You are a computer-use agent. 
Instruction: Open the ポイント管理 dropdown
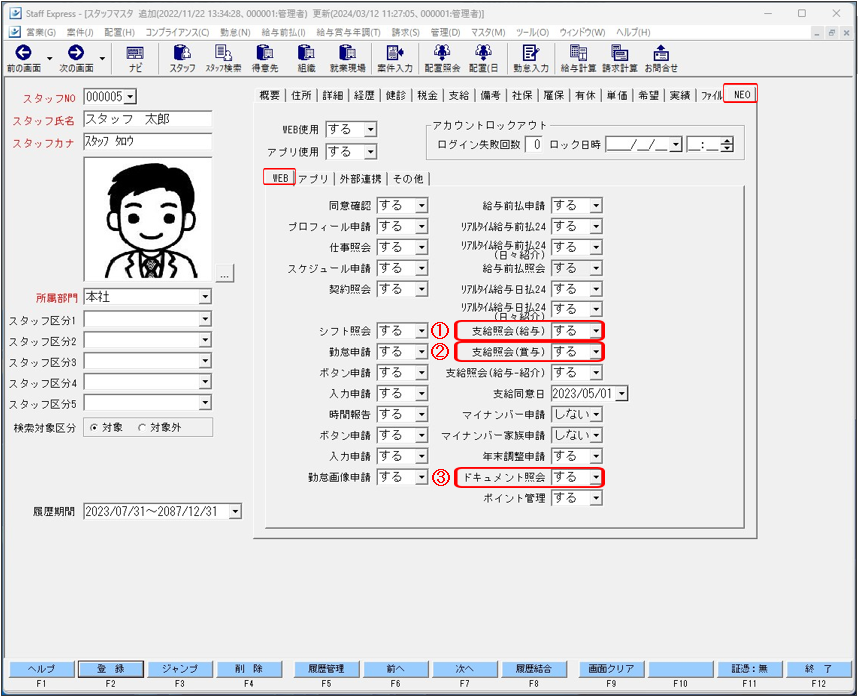click(596, 498)
